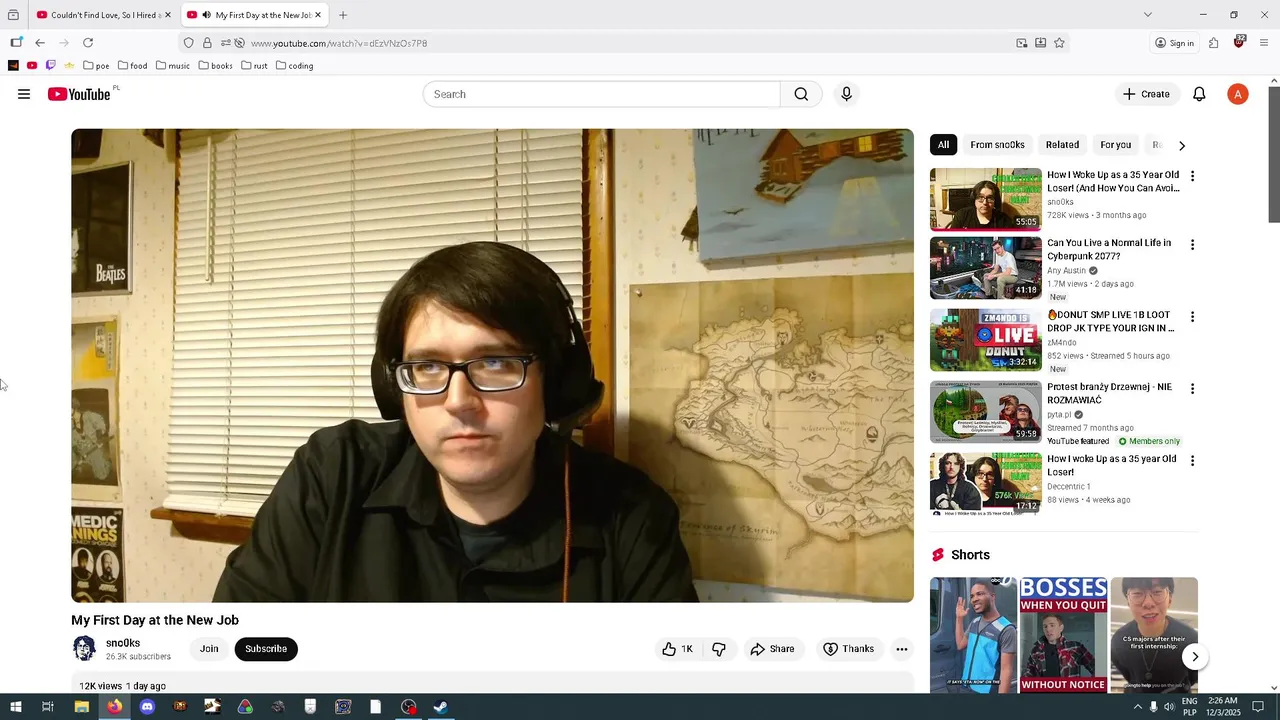1280x720 pixels.
Task: Focus the YouTube search field
Action: [602, 94]
